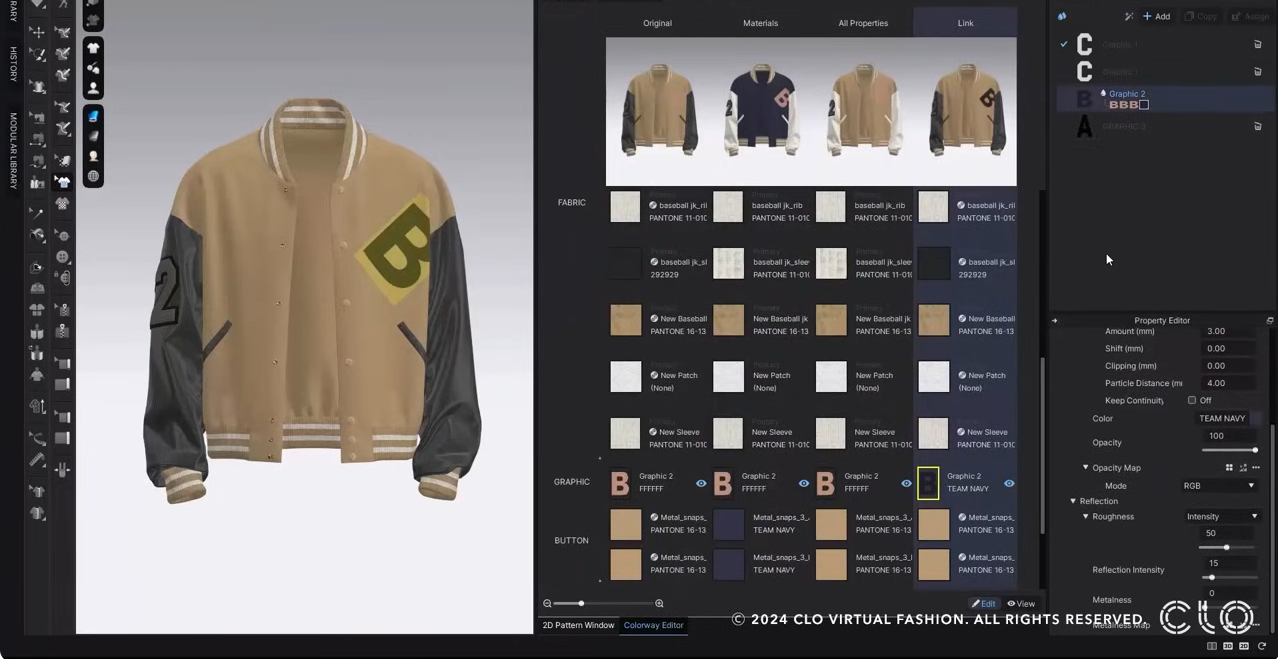This screenshot has width=1278, height=659.
Task: Toggle Graphic 2 visibility in second colorway
Action: coord(804,484)
